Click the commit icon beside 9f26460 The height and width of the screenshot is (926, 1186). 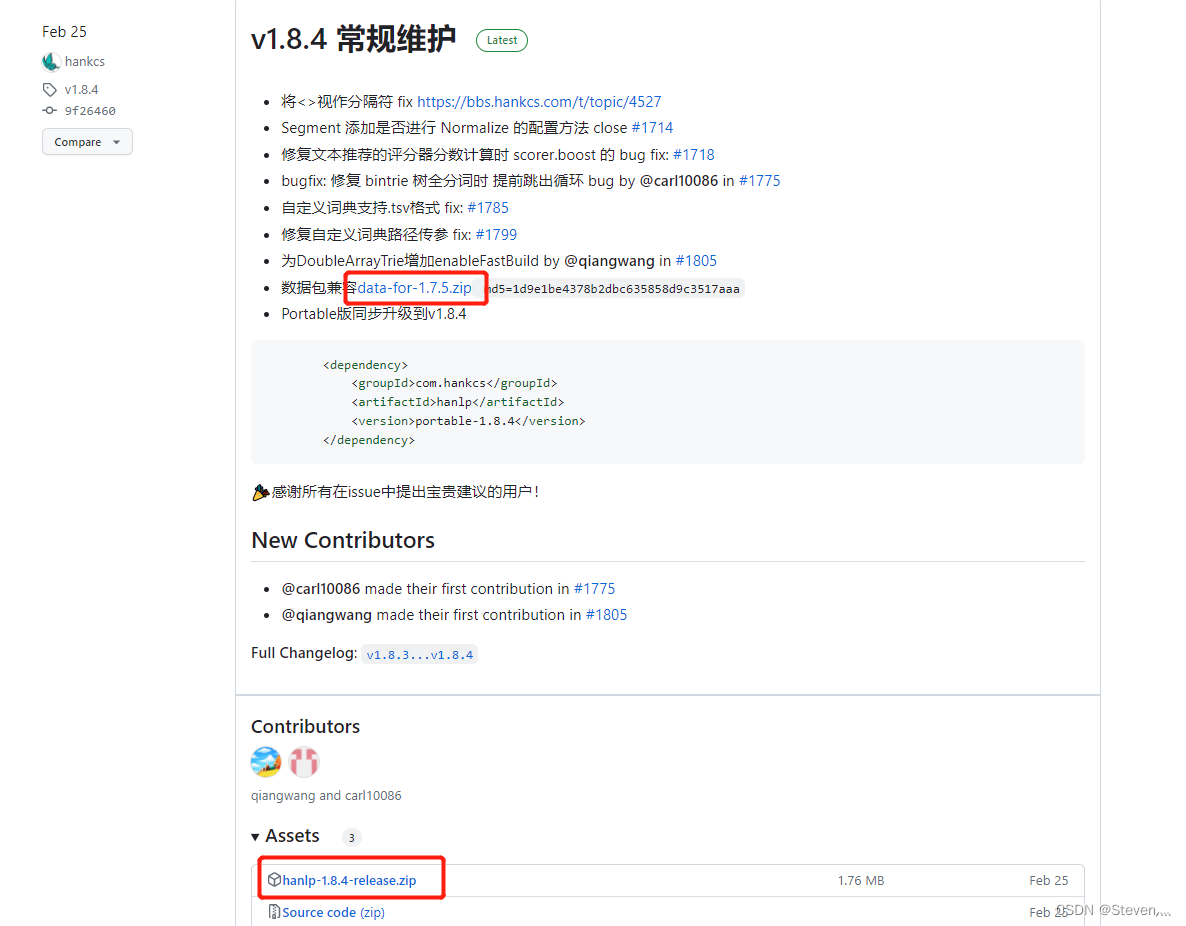pos(49,111)
